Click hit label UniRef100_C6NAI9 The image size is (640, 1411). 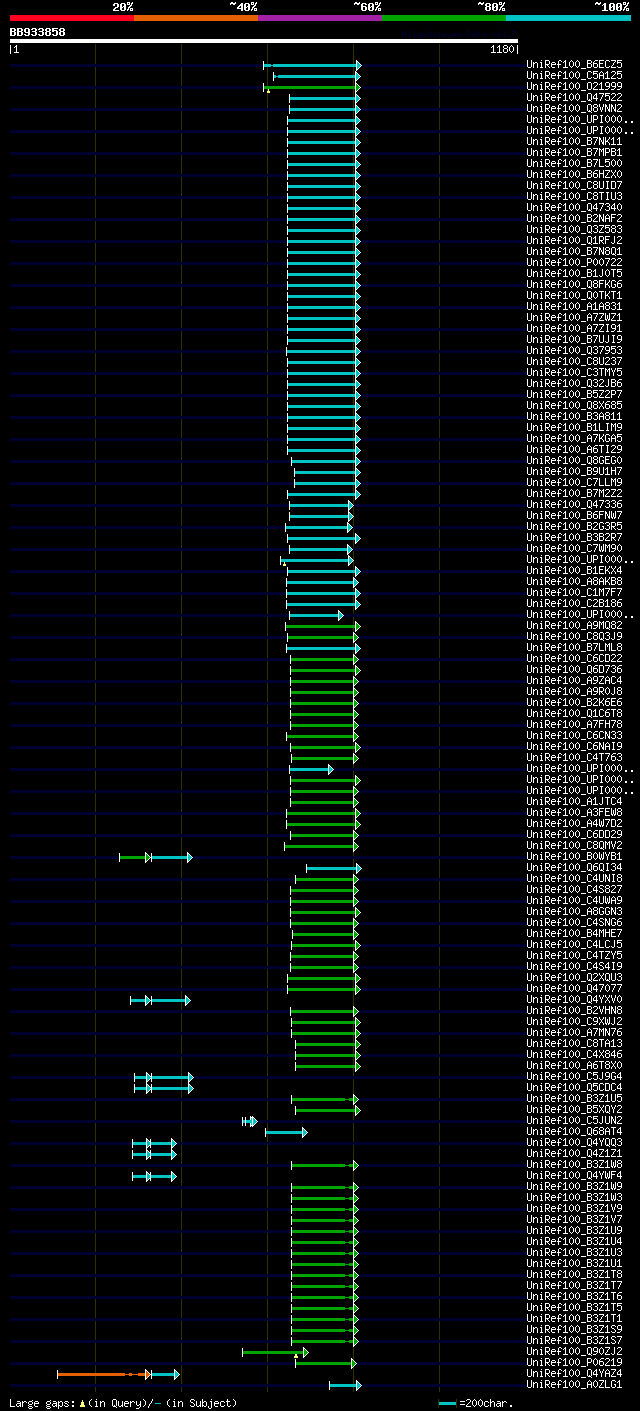pos(574,746)
